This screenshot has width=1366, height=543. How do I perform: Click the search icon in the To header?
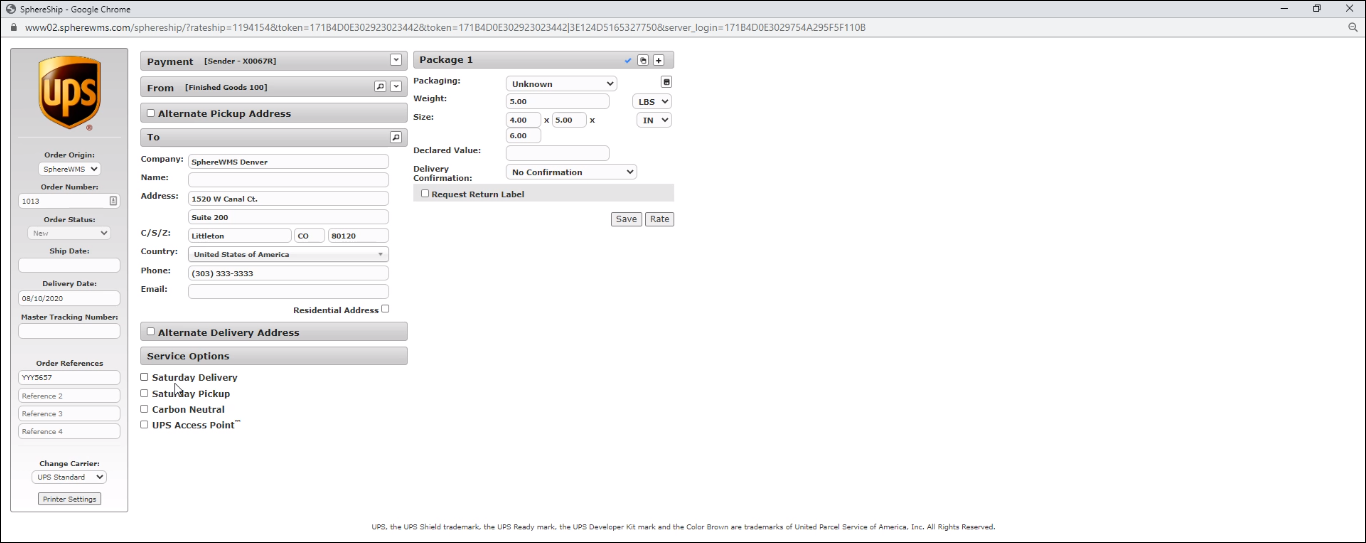(396, 137)
